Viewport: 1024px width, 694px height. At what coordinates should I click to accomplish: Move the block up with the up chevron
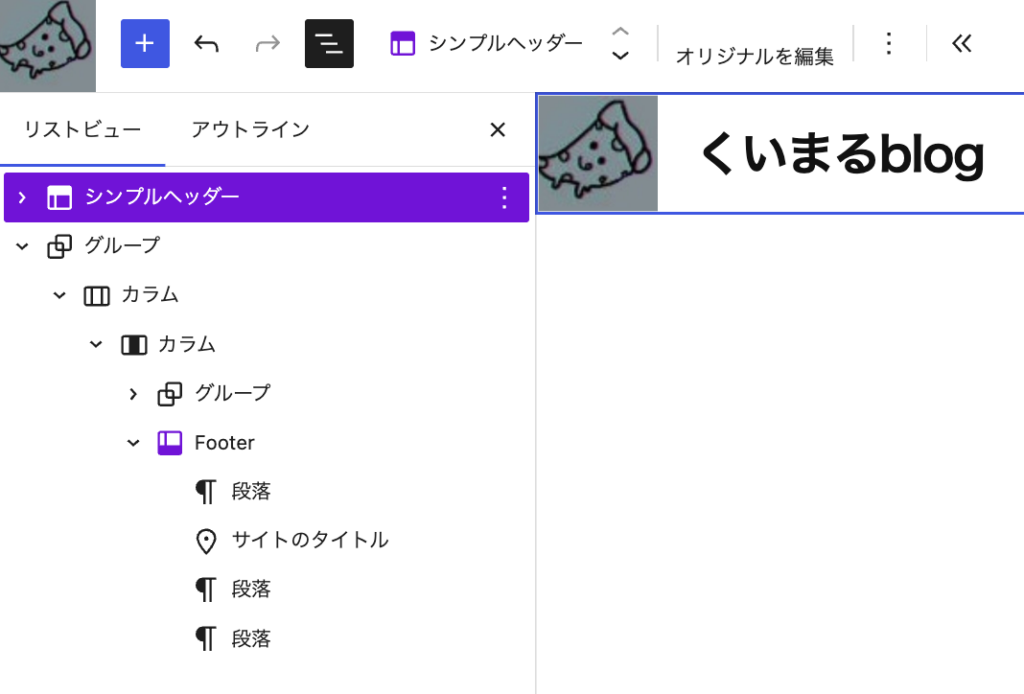620,31
